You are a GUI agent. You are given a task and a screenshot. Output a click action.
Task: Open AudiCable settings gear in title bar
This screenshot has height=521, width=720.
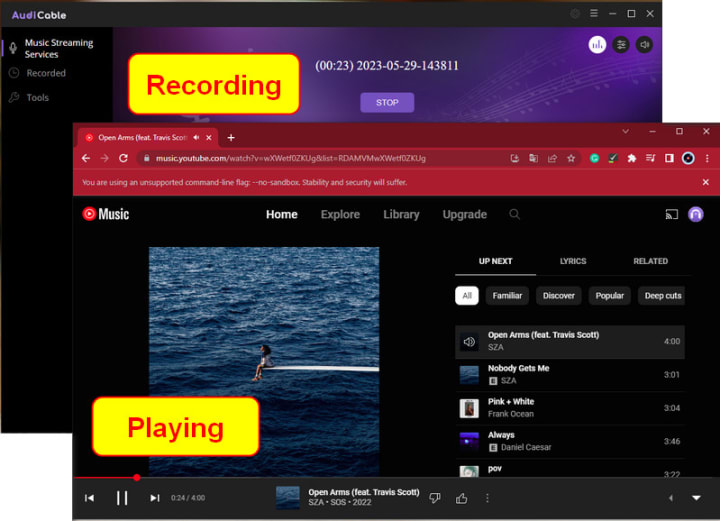coord(575,14)
